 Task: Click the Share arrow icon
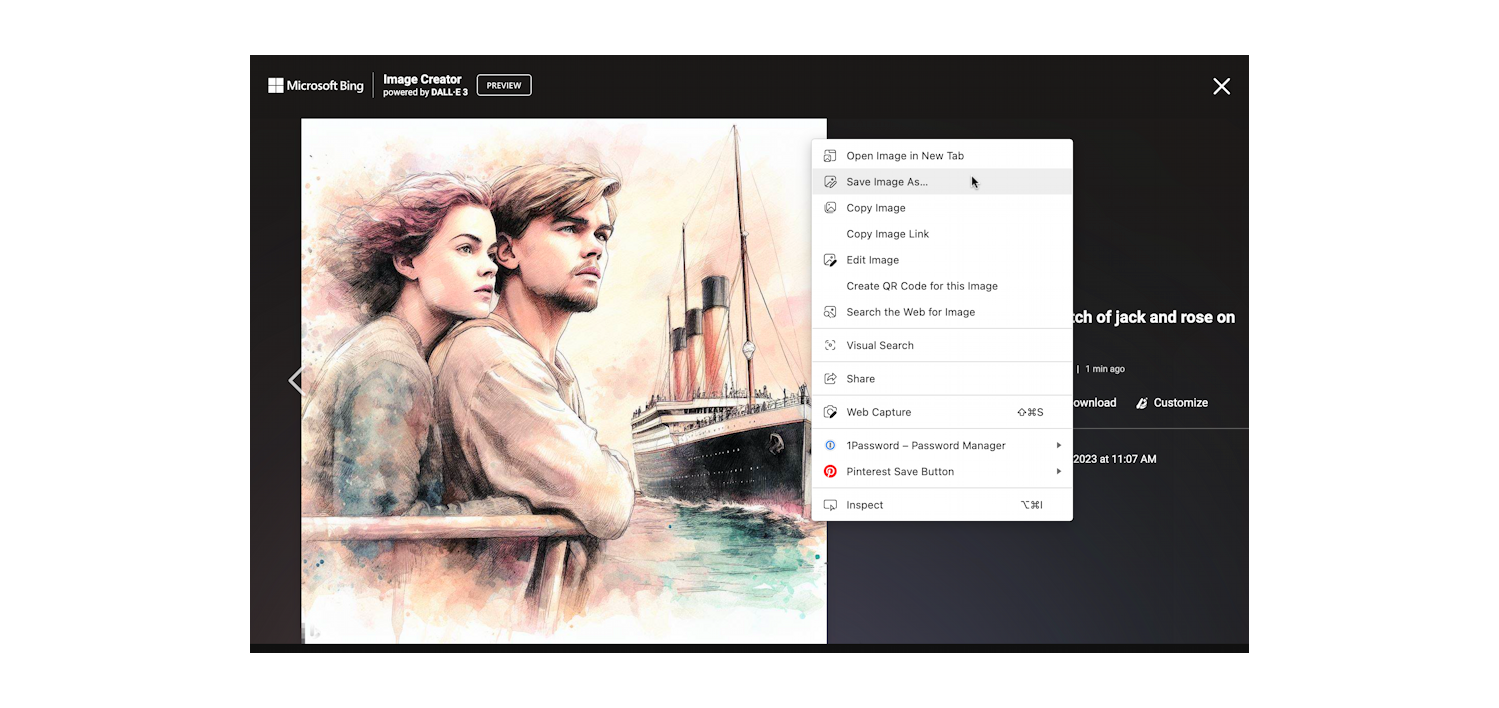[x=830, y=379]
